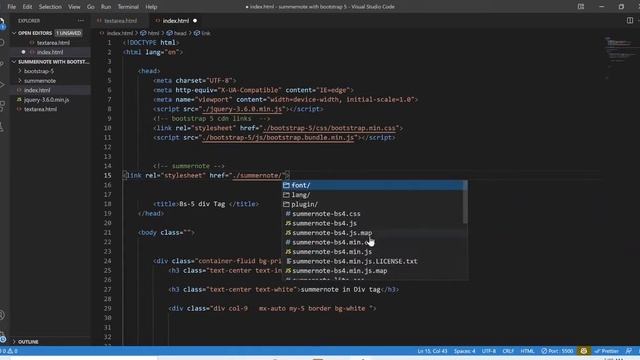Click the jquery-3.6.0.min.js script link path
Viewport: 640px width, 360px height.
[x=242, y=109]
